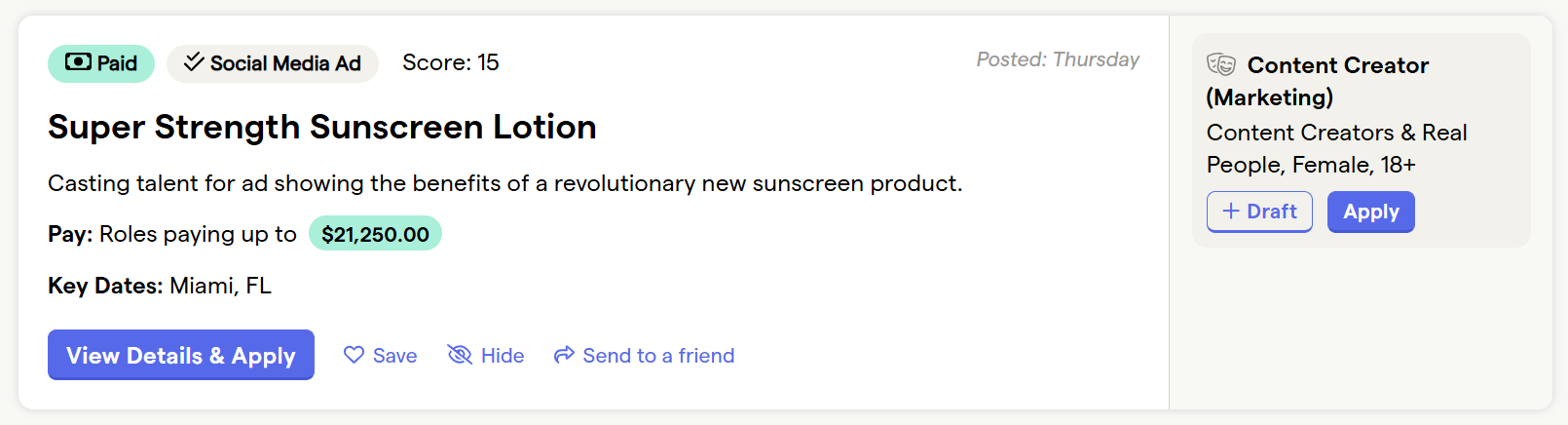Send to a friend link
1568x425 pixels.
pyautogui.click(x=644, y=355)
